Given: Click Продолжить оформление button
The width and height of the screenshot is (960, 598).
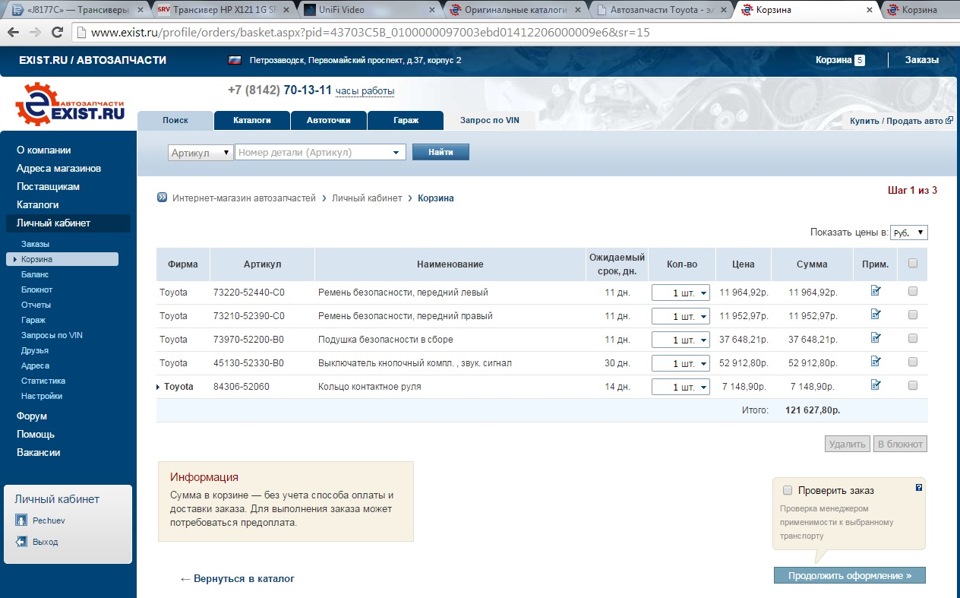Looking at the screenshot, I should pyautogui.click(x=850, y=575).
